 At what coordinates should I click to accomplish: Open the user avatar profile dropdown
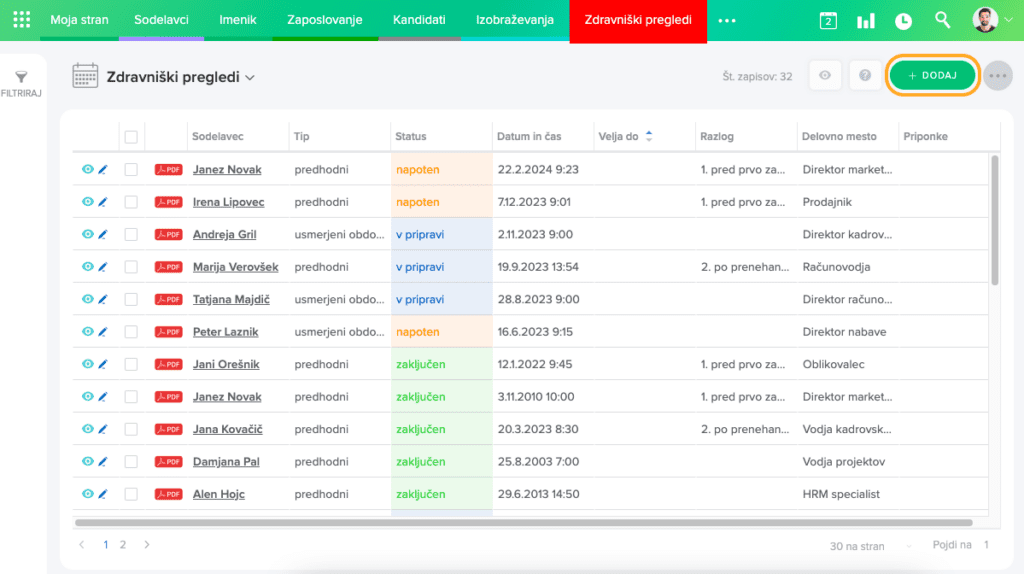click(991, 20)
